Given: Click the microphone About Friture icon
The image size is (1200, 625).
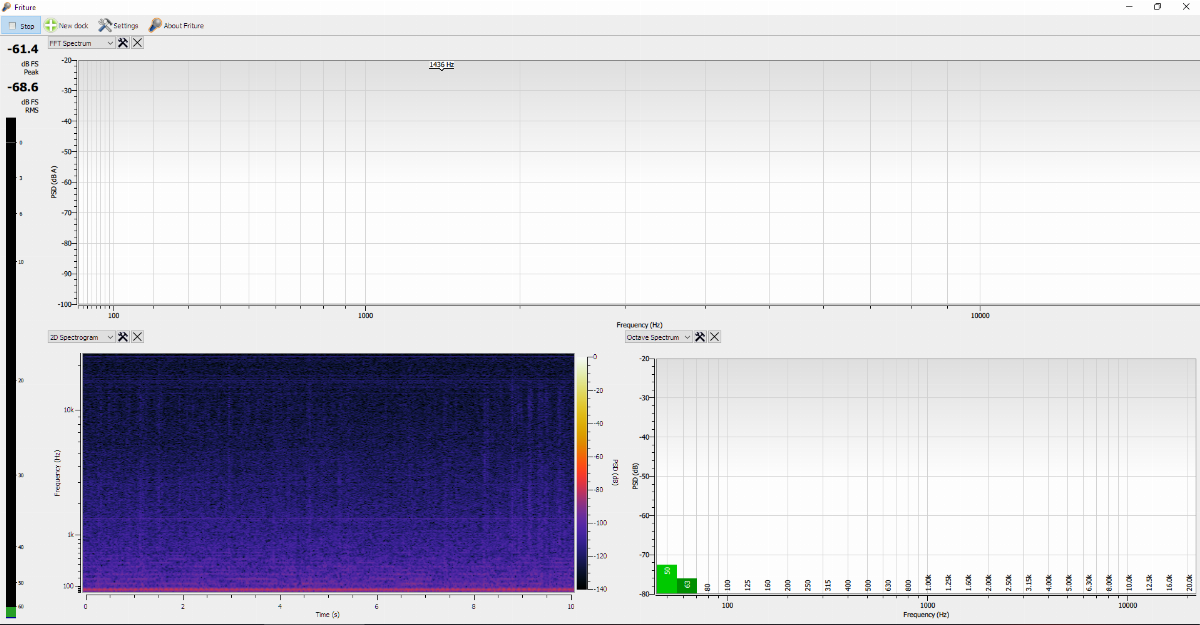Looking at the screenshot, I should coord(155,25).
